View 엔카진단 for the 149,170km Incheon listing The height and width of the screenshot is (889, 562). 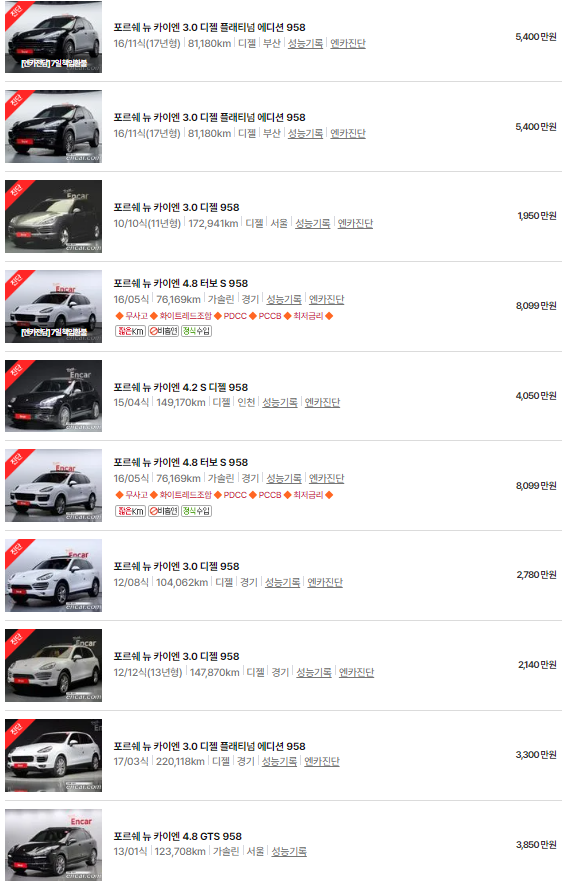point(322,403)
